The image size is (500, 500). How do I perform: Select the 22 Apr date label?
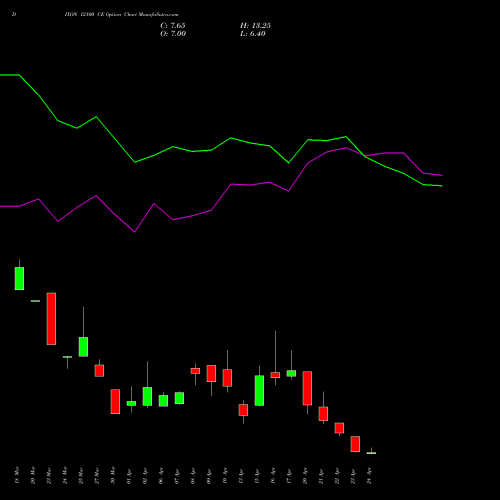337,475
